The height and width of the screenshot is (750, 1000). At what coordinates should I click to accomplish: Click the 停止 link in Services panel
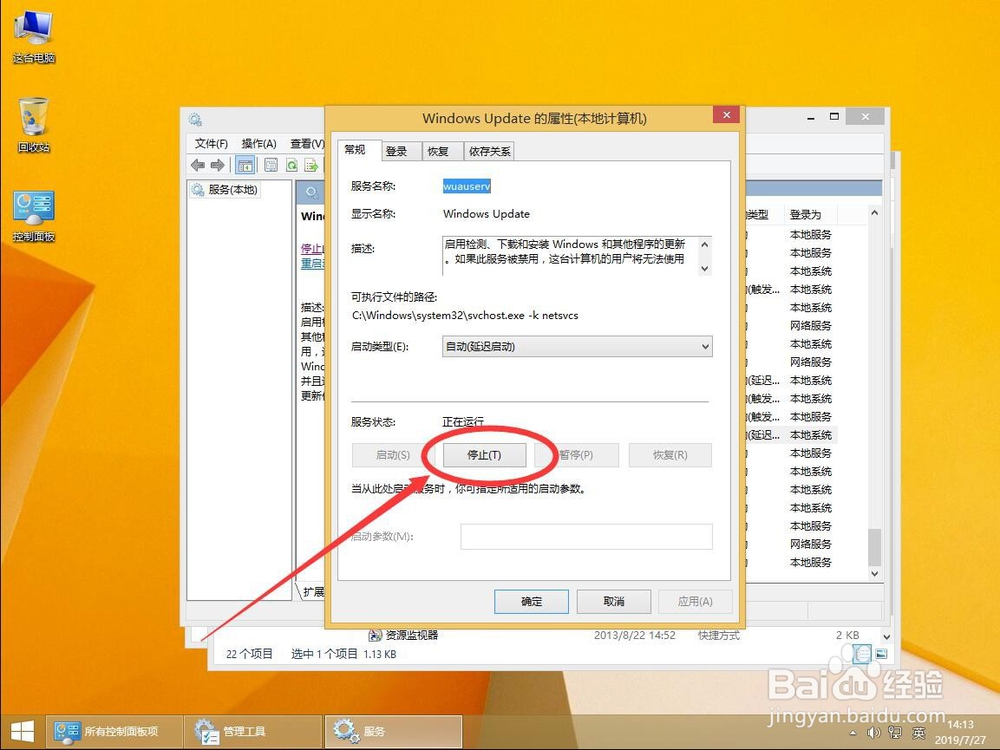point(312,248)
